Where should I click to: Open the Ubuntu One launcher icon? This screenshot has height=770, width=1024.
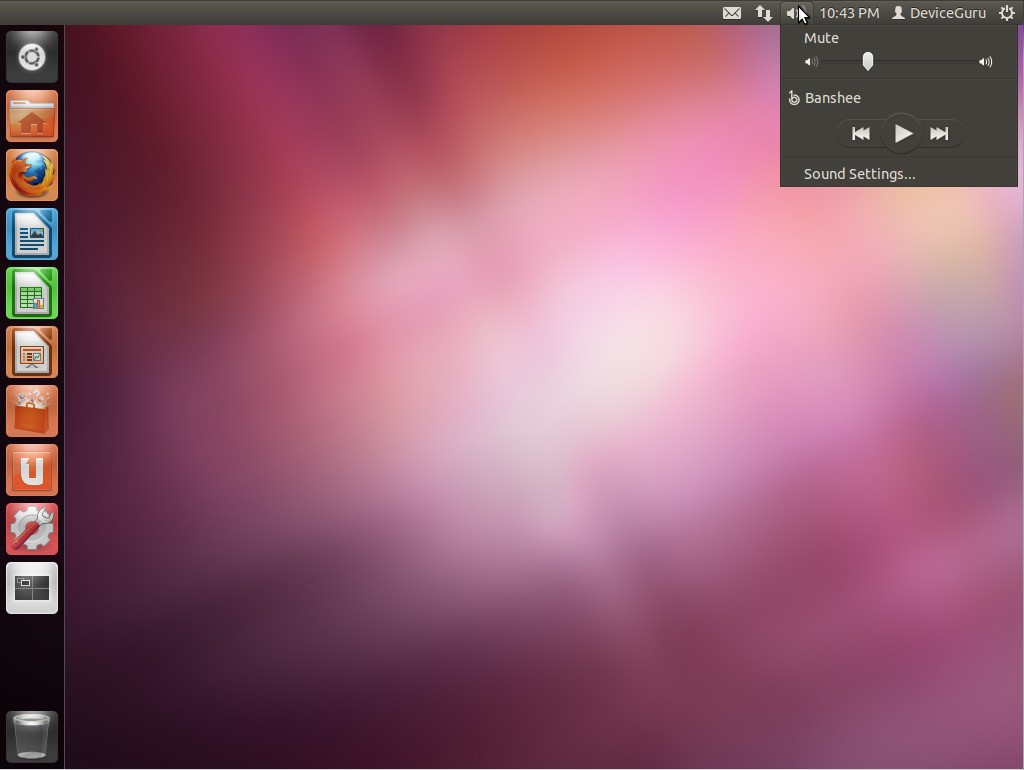(32, 470)
